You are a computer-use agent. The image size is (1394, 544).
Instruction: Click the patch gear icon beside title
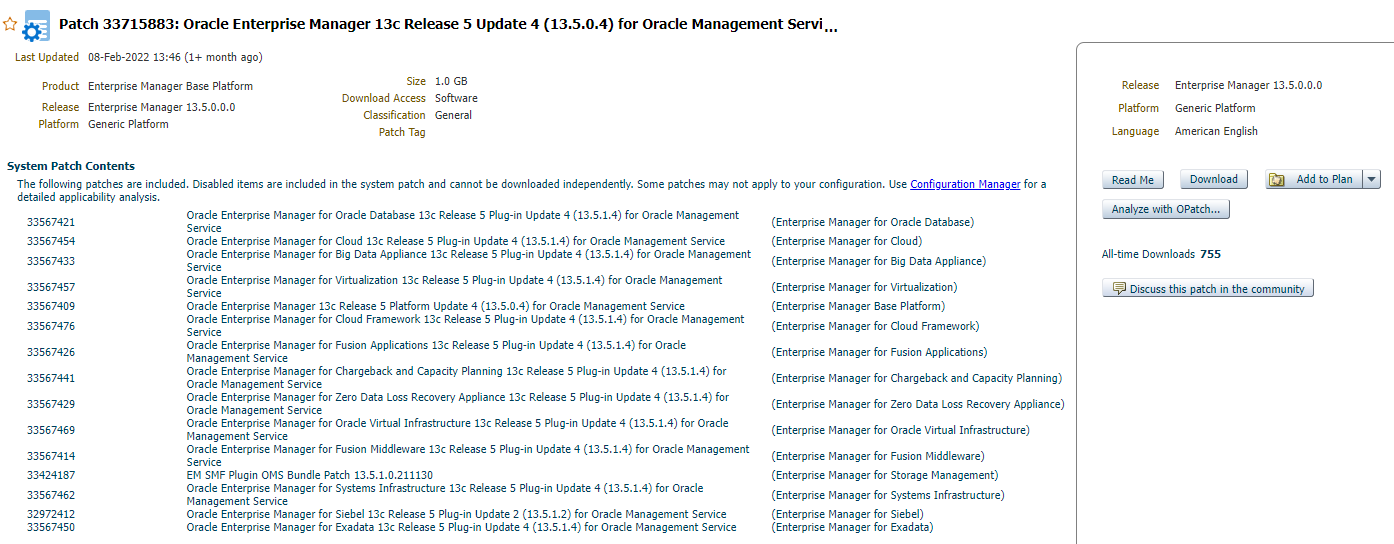coord(37,25)
